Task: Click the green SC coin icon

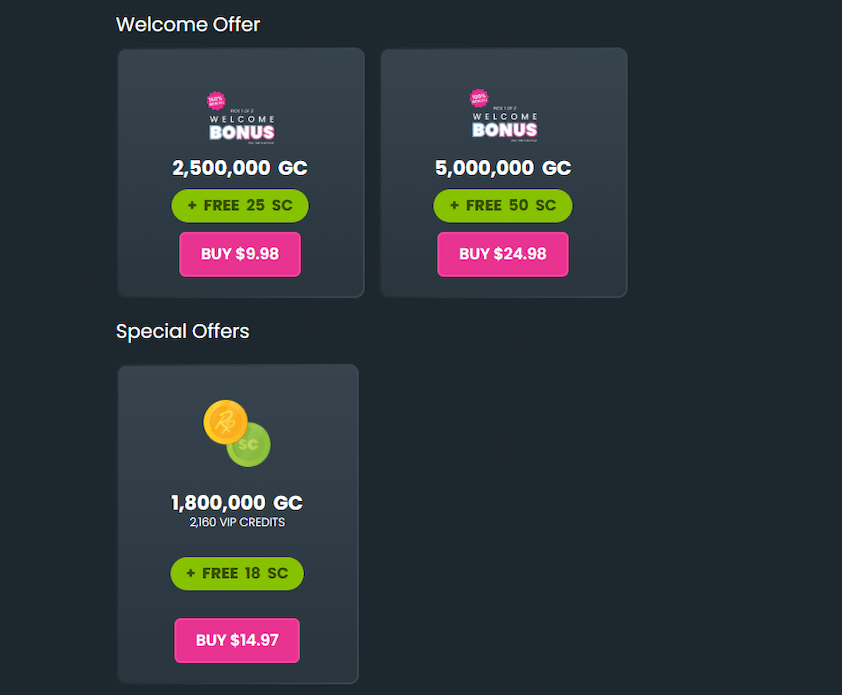Action: point(248,447)
